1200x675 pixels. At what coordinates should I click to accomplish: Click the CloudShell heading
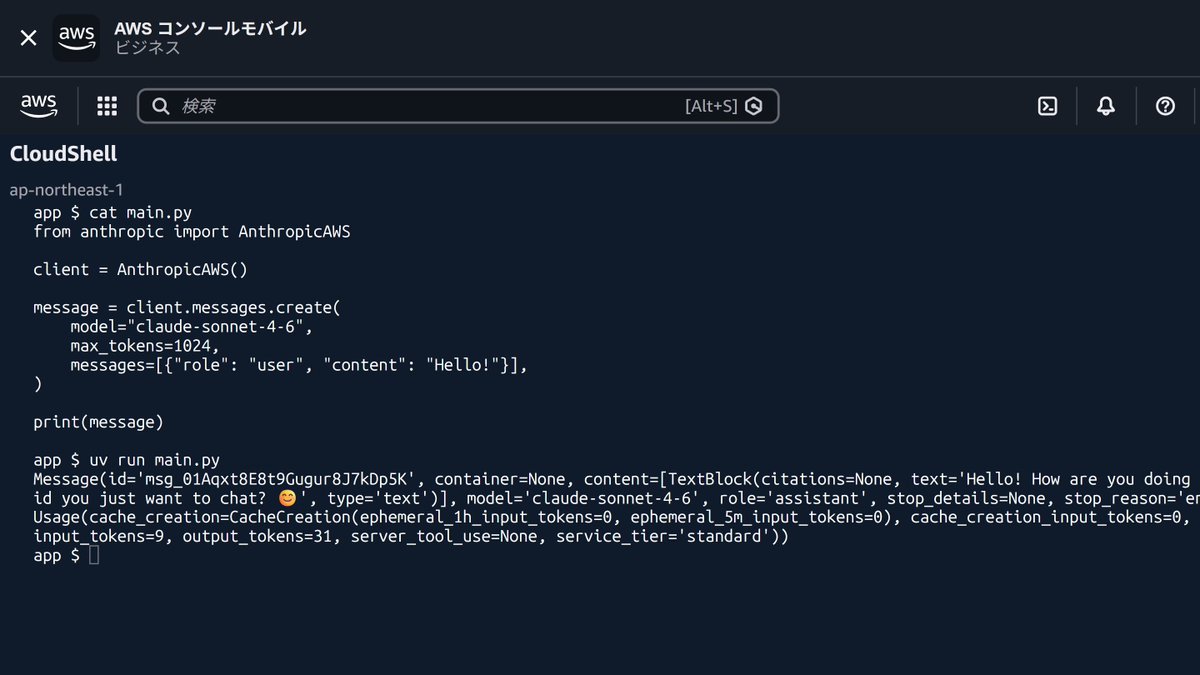point(63,154)
